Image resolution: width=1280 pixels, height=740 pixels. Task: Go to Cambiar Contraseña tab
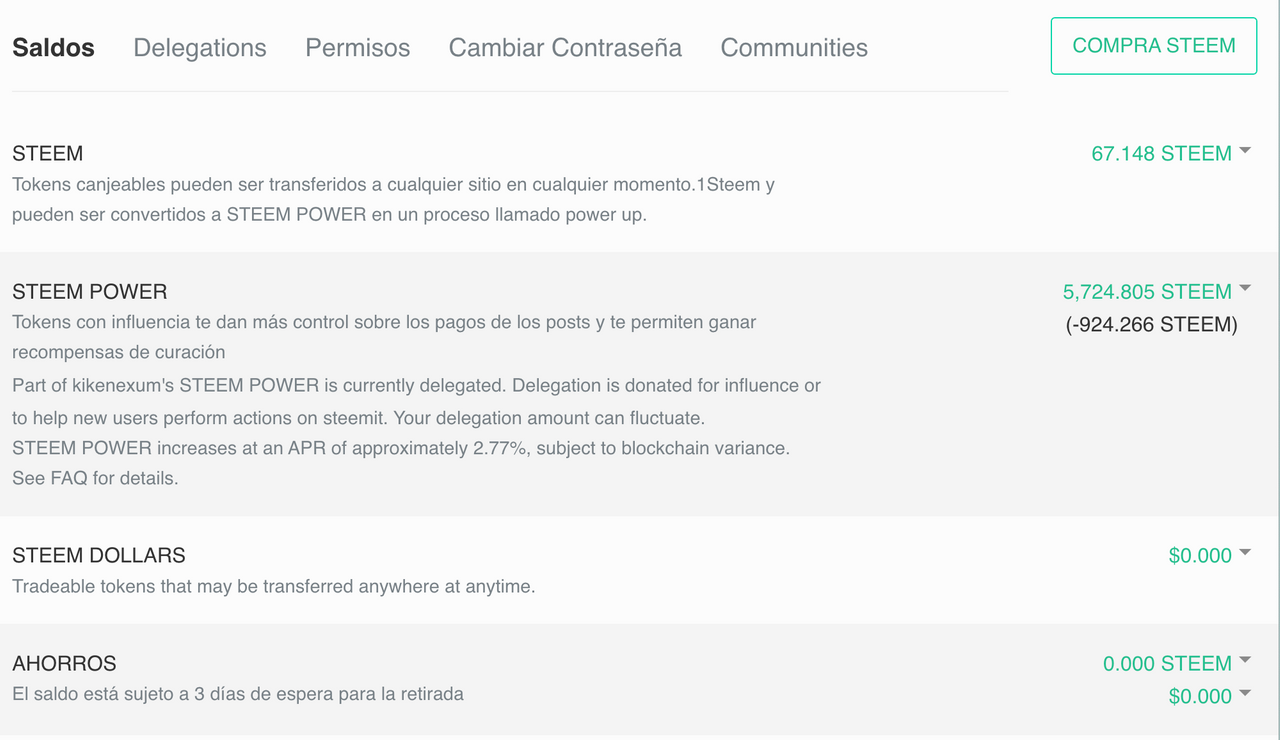(x=565, y=47)
